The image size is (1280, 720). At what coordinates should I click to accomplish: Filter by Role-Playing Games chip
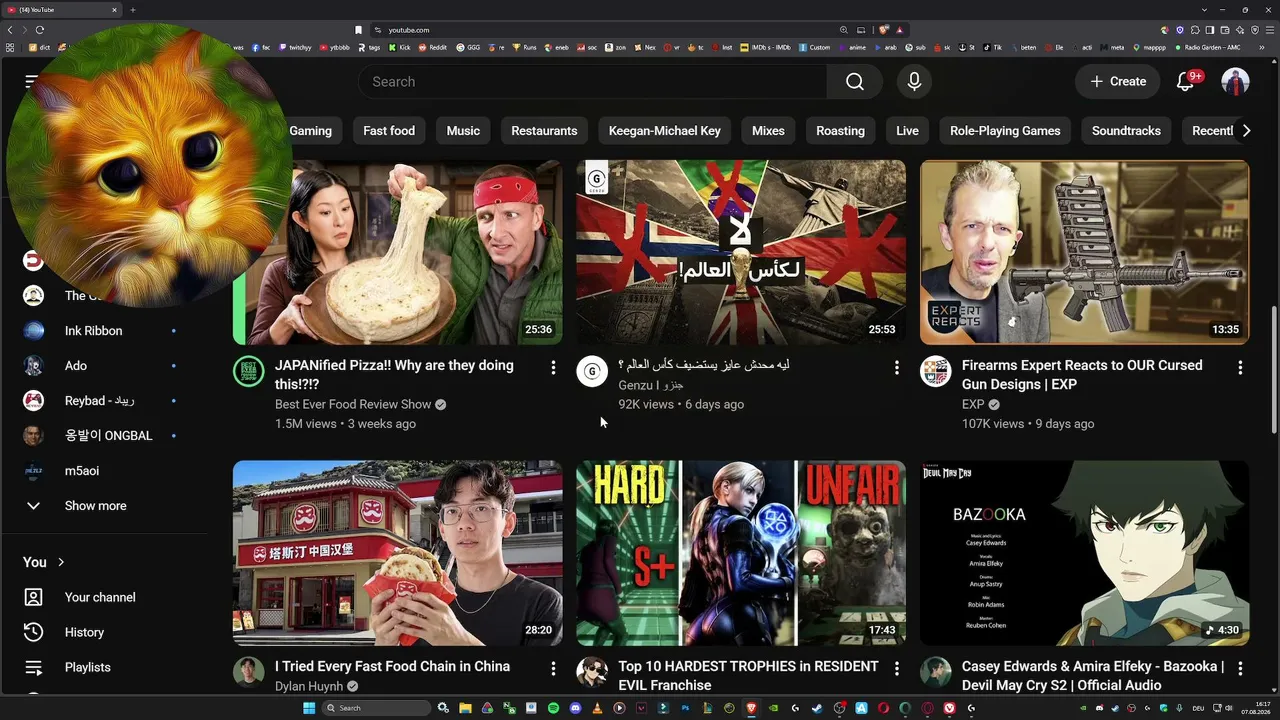point(1005,131)
